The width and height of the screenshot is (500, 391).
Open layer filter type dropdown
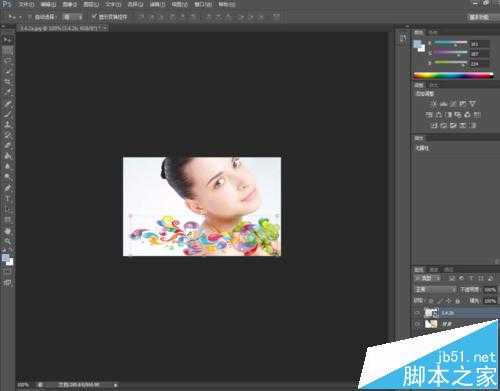coord(428,278)
